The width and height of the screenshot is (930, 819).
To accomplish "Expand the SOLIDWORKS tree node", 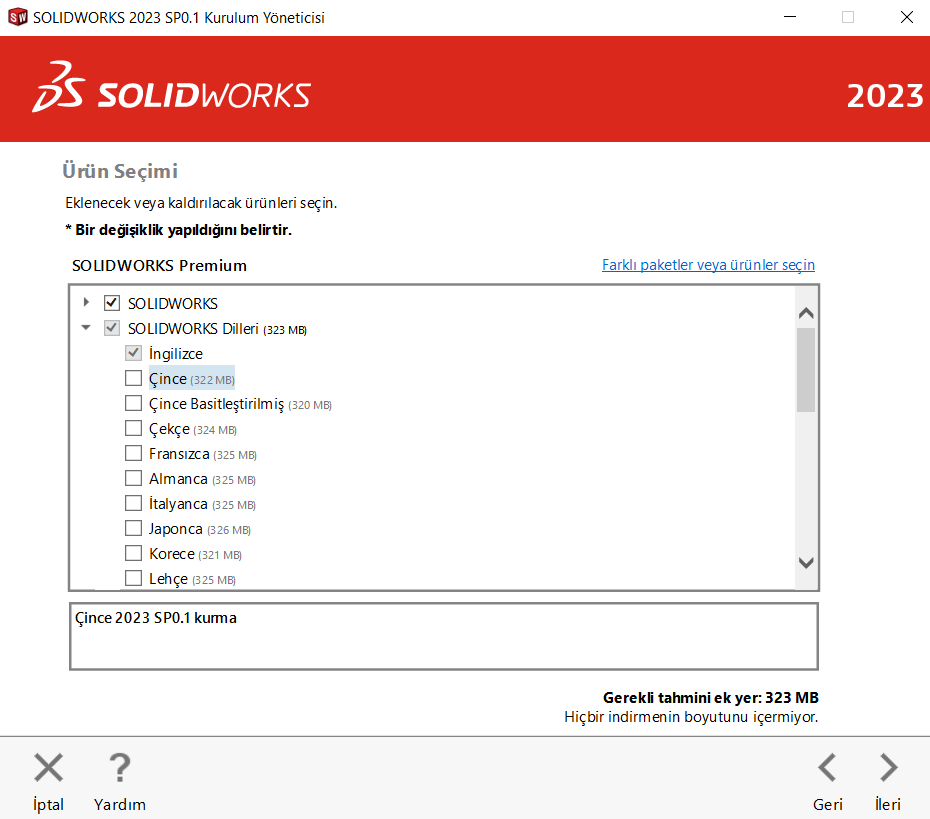I will (87, 302).
